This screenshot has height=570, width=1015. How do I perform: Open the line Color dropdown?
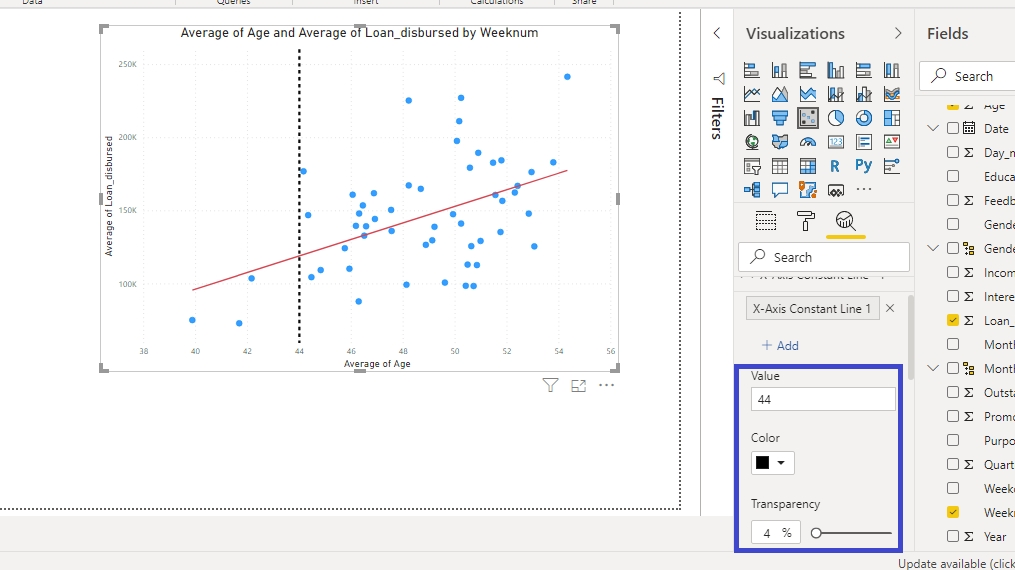click(773, 463)
